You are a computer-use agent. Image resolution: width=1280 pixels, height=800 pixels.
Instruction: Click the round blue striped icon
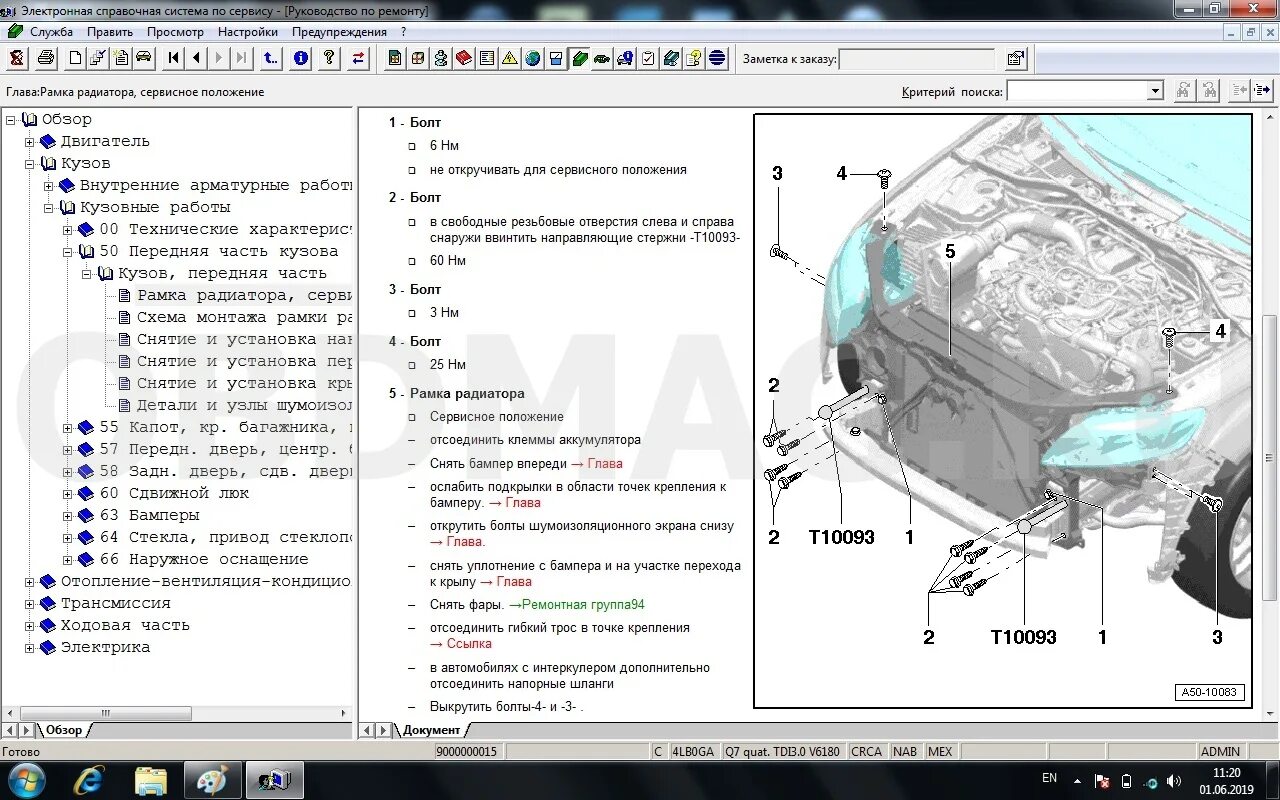(x=717, y=58)
